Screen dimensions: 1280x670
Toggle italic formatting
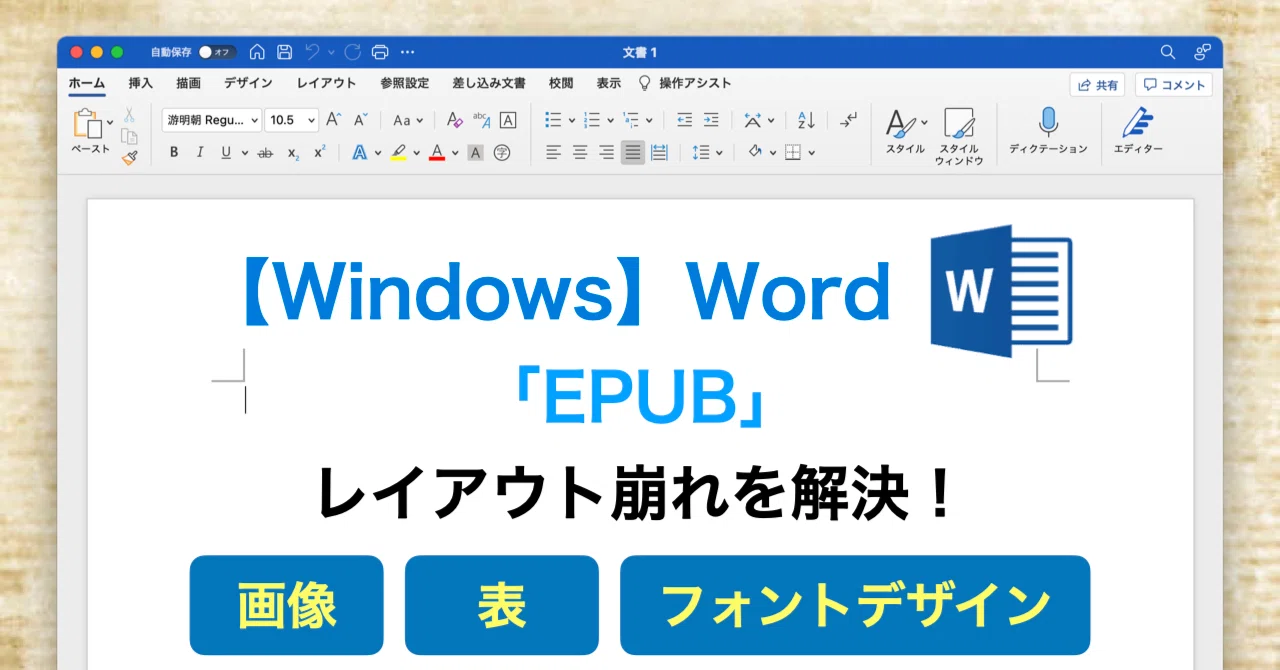pos(200,152)
